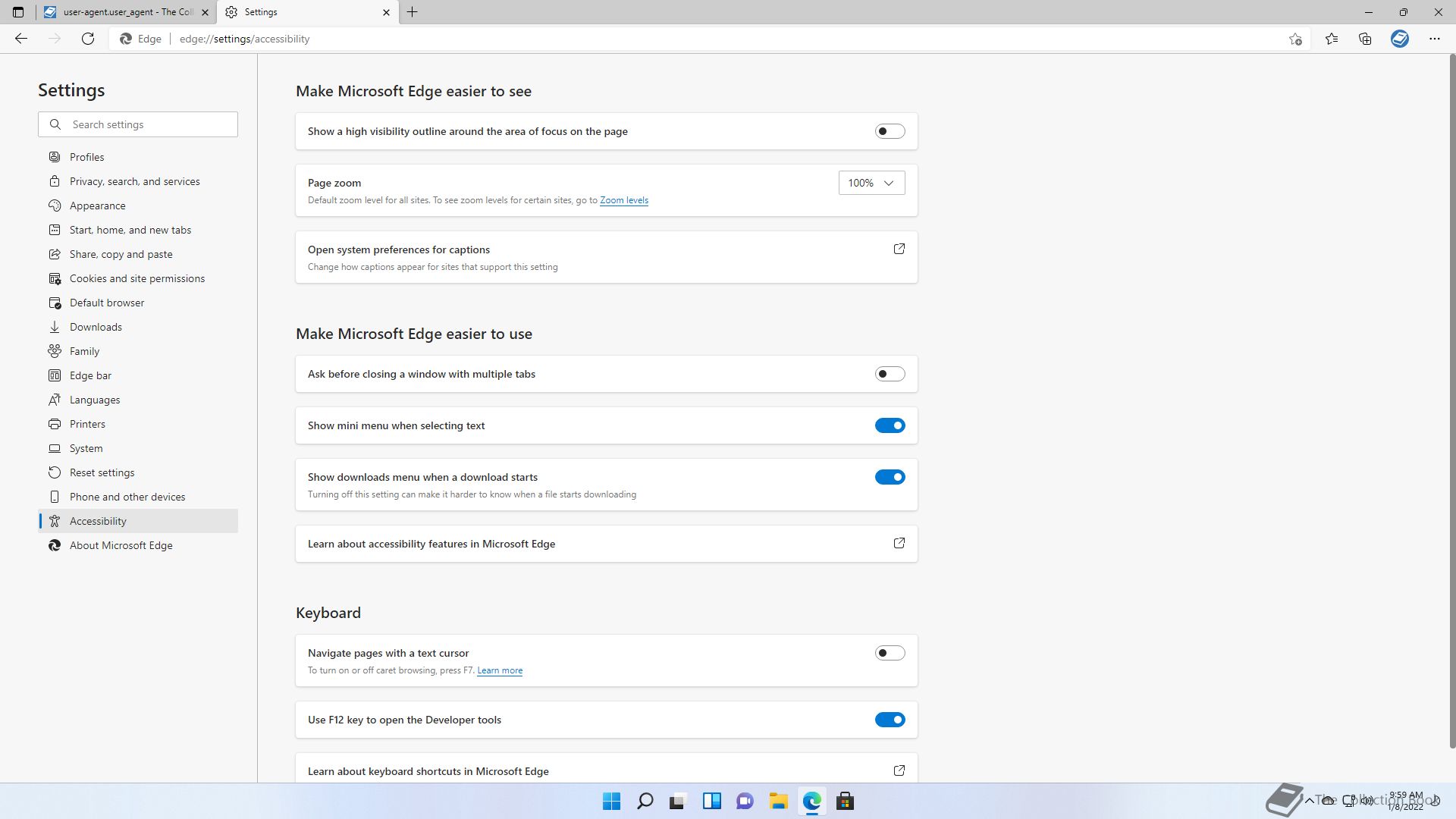Open Reset settings page
1456x819 pixels.
click(x=138, y=472)
